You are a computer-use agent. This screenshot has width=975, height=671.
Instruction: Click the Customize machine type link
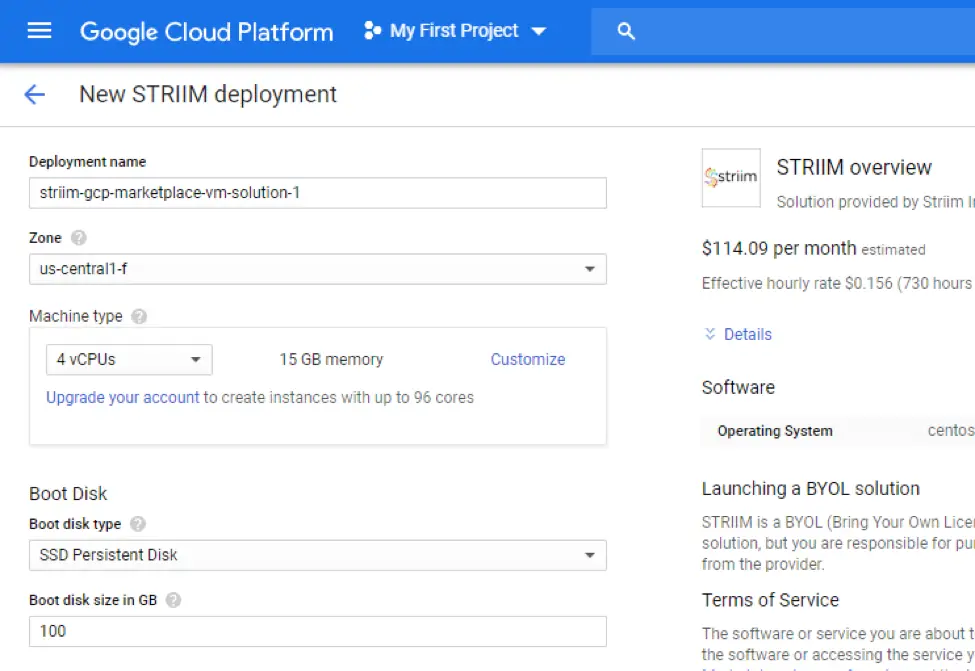[527, 359]
